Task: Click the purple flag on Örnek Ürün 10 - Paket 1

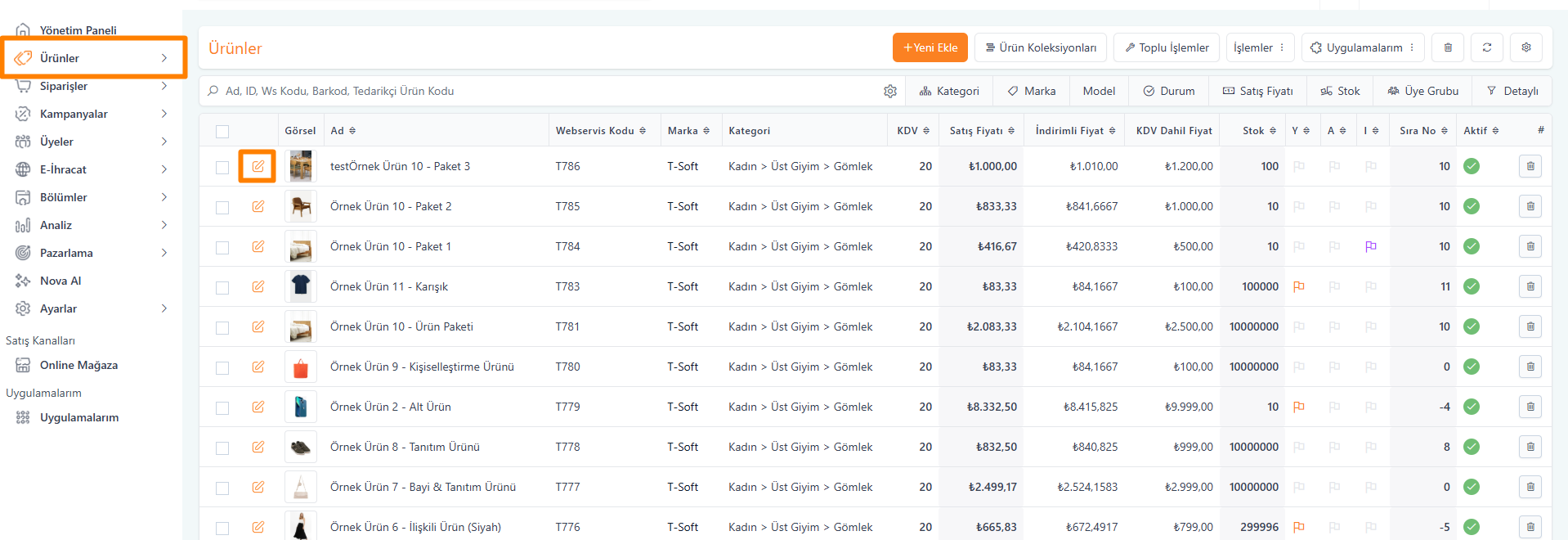Action: pyautogui.click(x=1370, y=246)
